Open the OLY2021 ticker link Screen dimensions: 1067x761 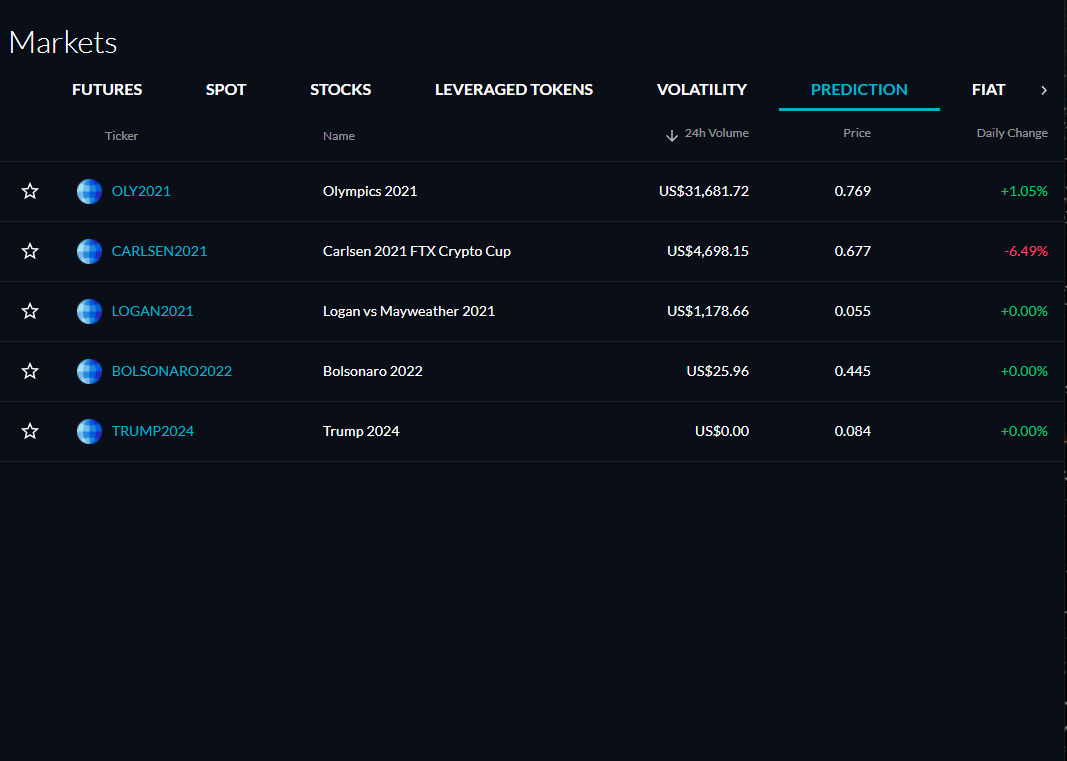coord(141,191)
